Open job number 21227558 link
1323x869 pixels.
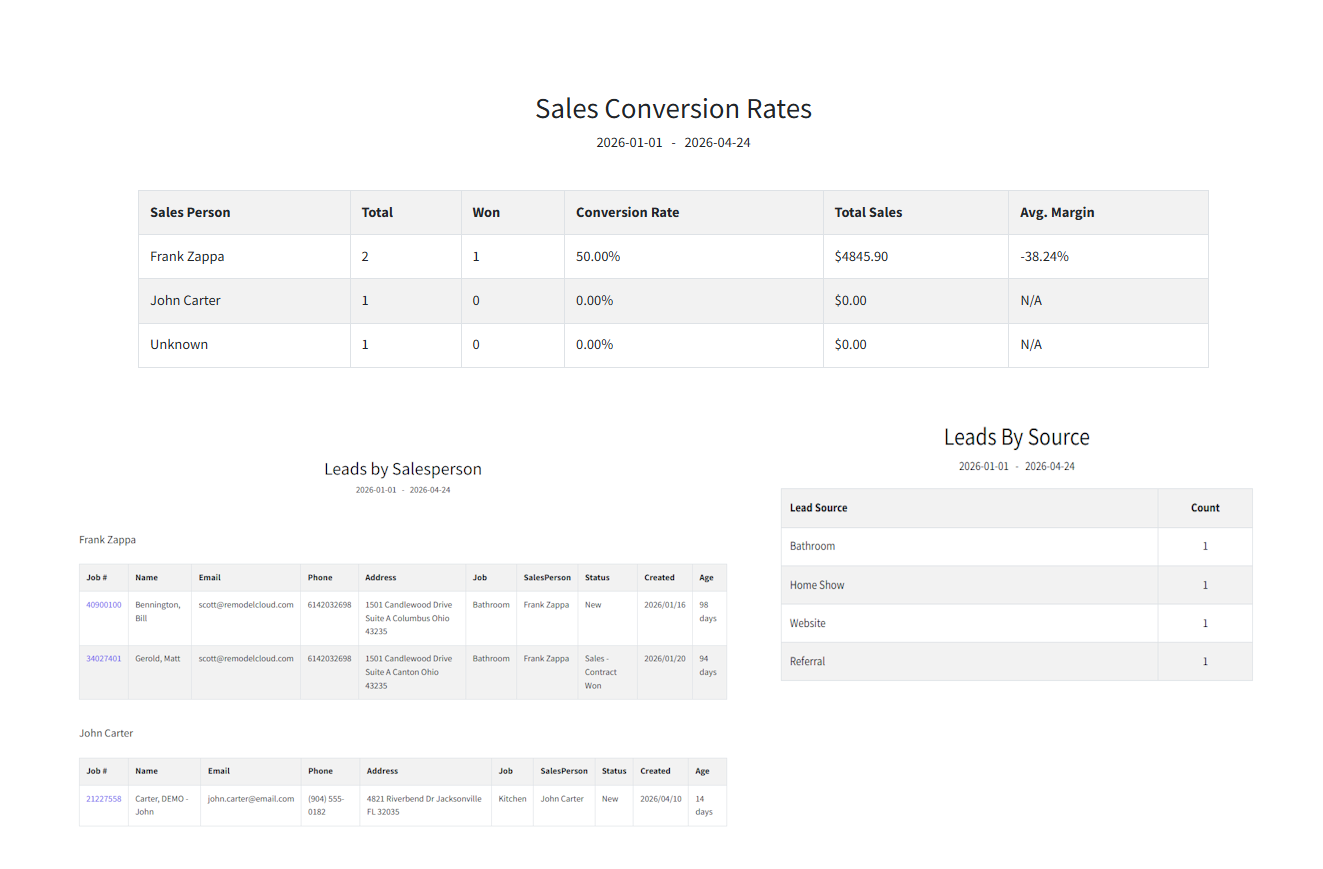pyautogui.click(x=104, y=799)
